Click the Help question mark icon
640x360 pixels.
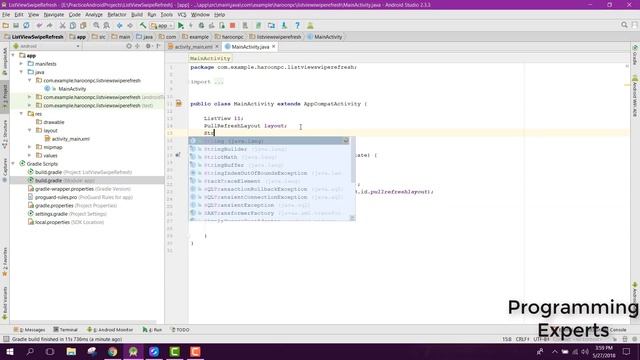point(298,25)
